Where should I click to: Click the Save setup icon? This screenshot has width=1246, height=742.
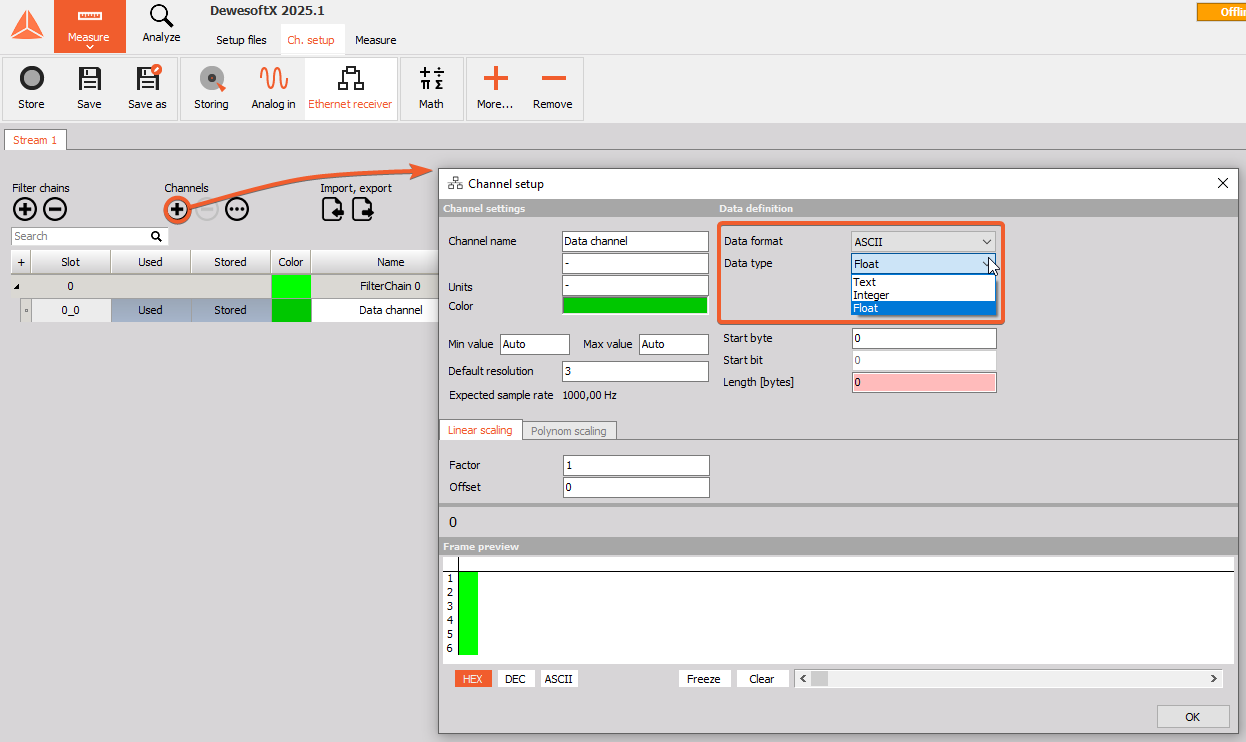(x=89, y=87)
